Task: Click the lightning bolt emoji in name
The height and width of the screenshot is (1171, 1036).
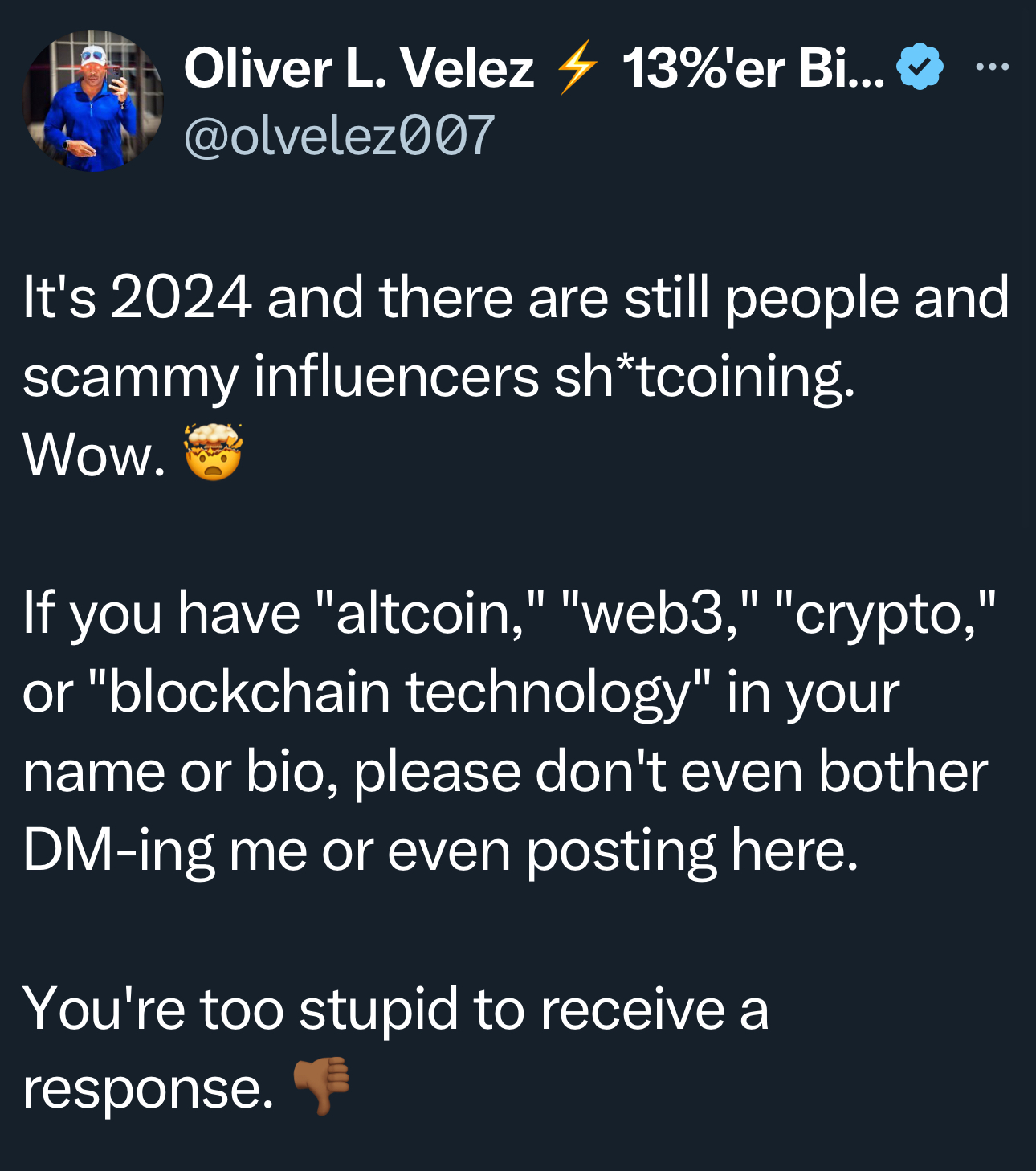Action: pos(577,67)
